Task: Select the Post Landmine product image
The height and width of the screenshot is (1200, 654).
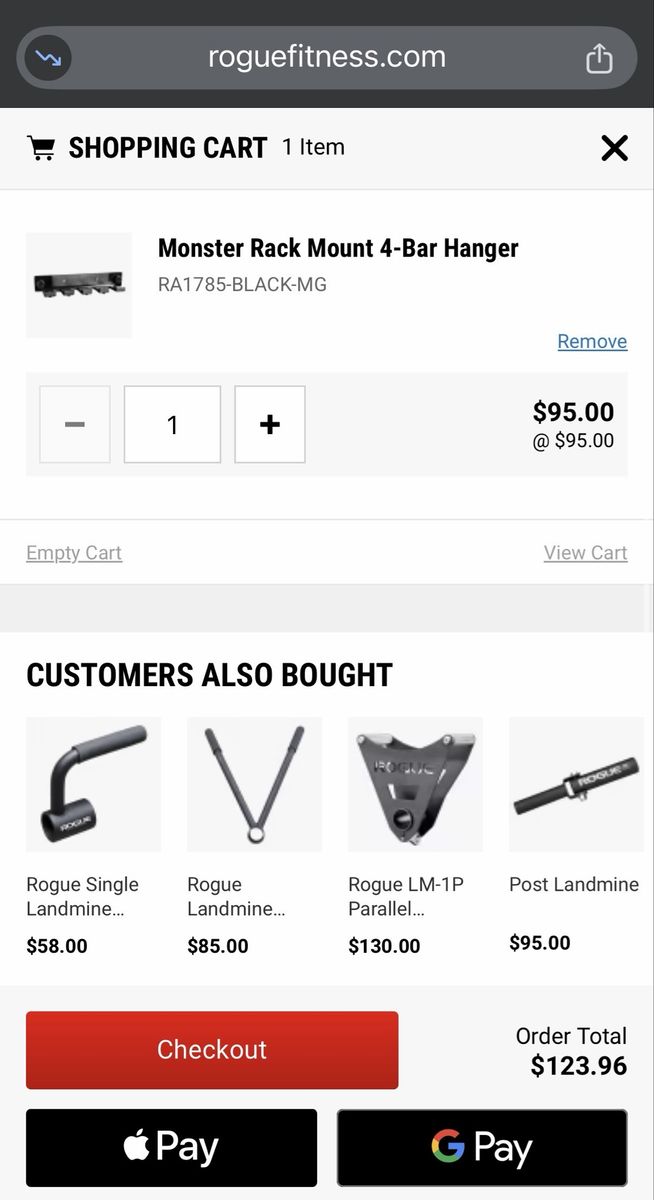Action: pyautogui.click(x=576, y=784)
